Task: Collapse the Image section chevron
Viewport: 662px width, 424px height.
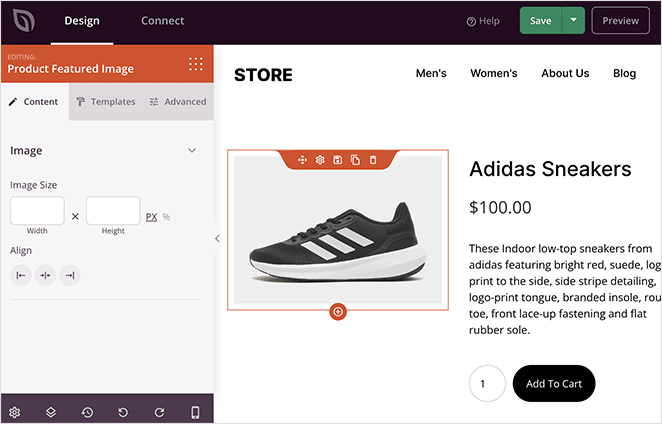Action: point(192,150)
